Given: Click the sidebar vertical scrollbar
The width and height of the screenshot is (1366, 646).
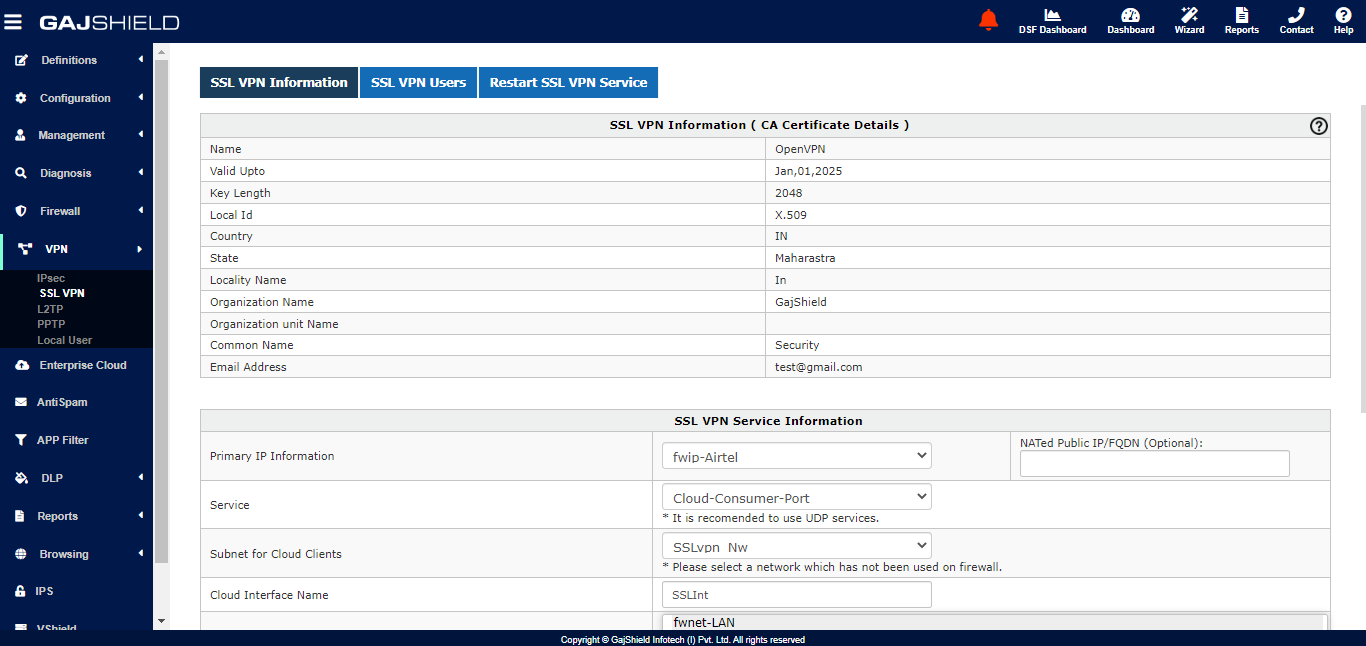Looking at the screenshot, I should 161,310.
